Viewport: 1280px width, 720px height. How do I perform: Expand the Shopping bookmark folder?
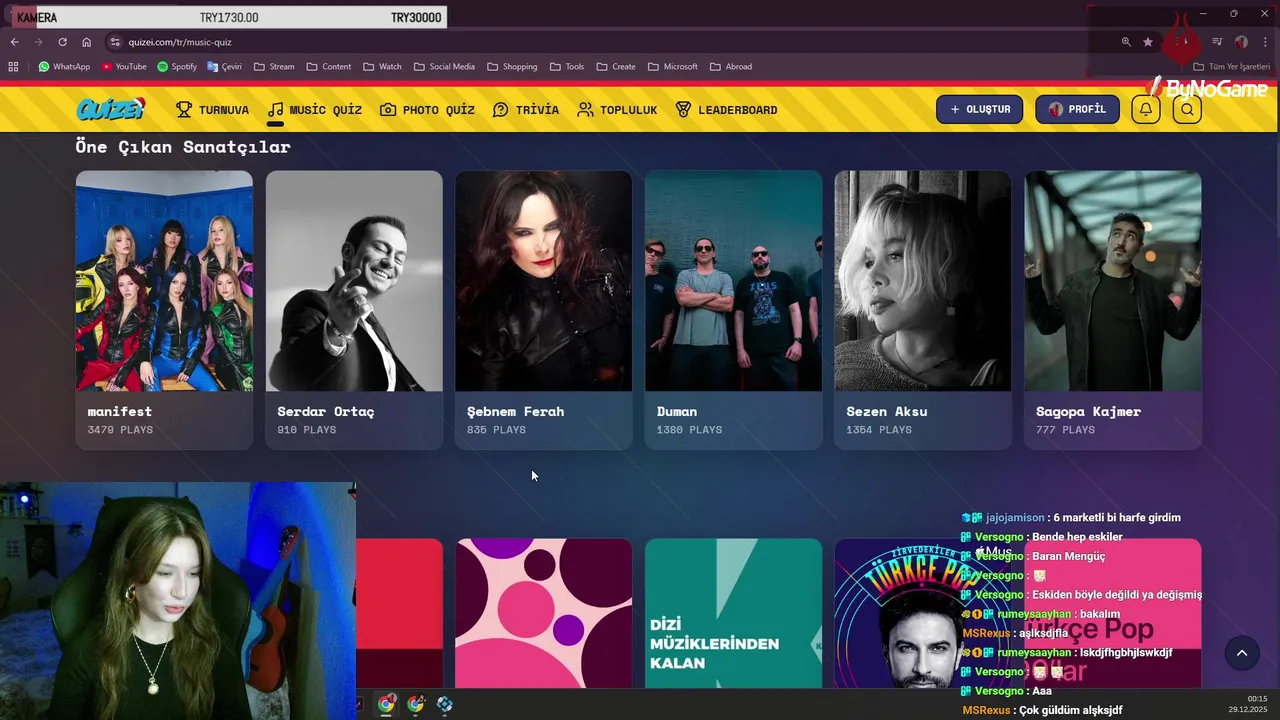(x=512, y=67)
